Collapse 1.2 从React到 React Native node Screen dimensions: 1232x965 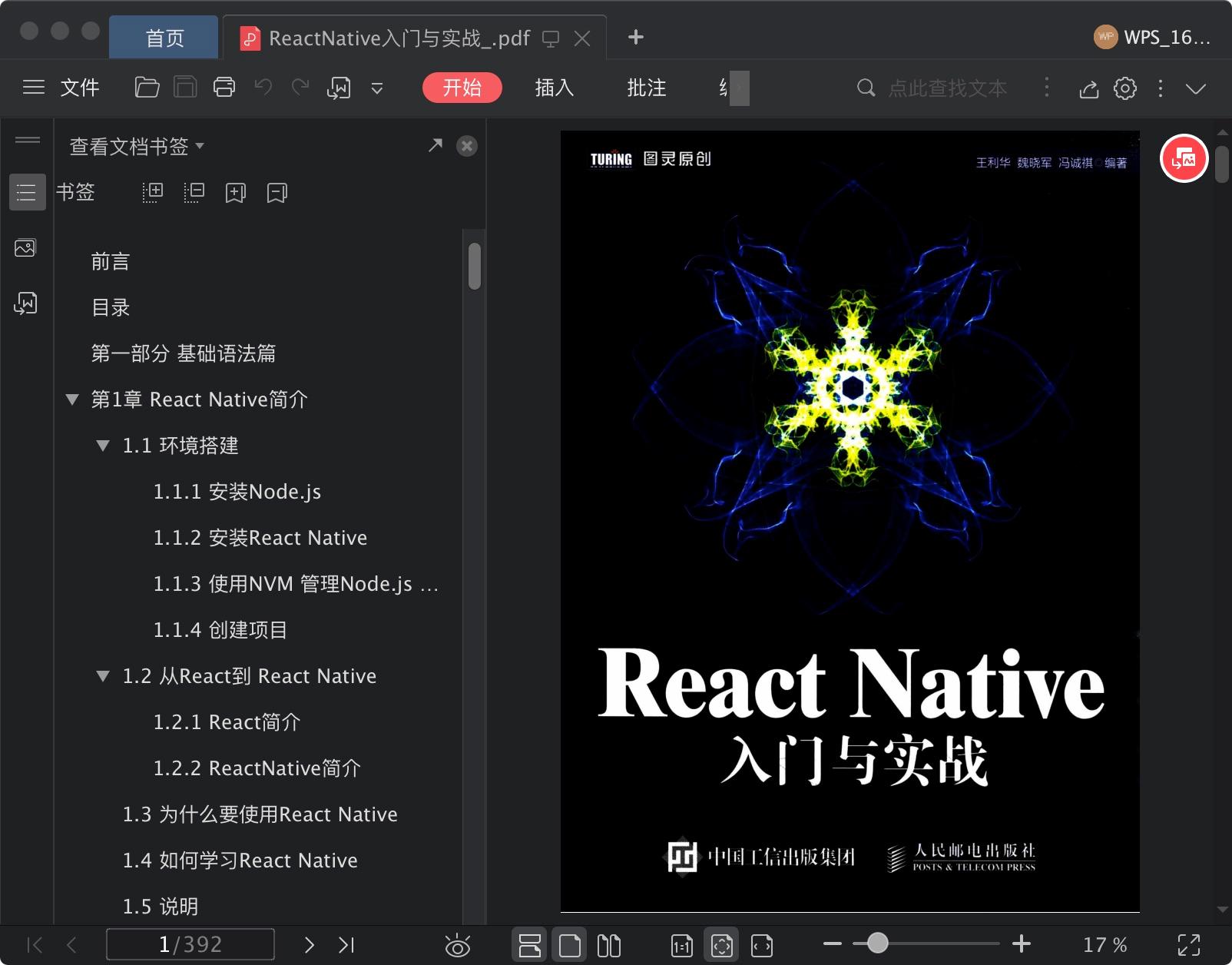[x=103, y=676]
